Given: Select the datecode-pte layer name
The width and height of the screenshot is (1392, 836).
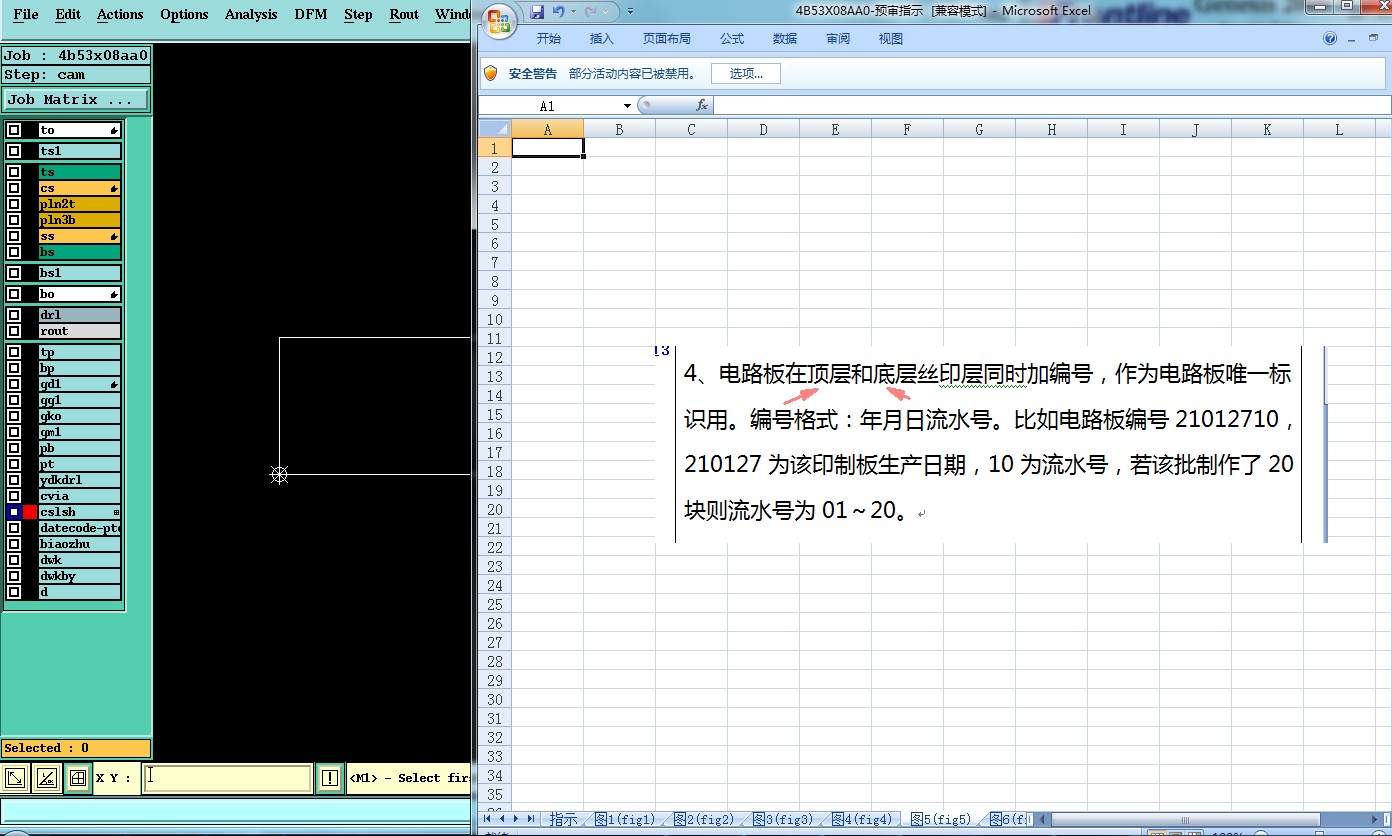Looking at the screenshot, I should pyautogui.click(x=80, y=528).
